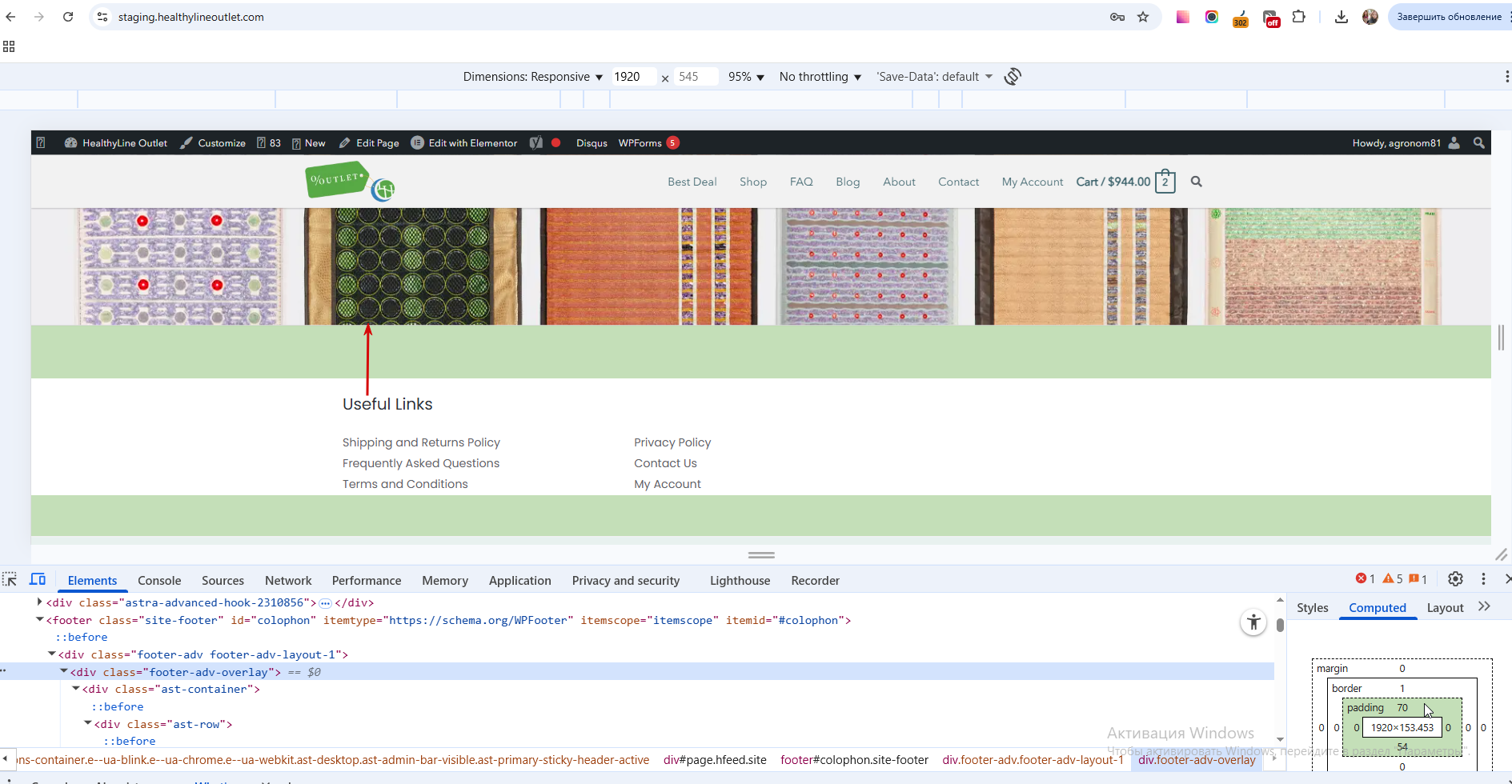The height and width of the screenshot is (784, 1512).
Task: Click the Завершить обновление update button
Action: click(x=1449, y=17)
